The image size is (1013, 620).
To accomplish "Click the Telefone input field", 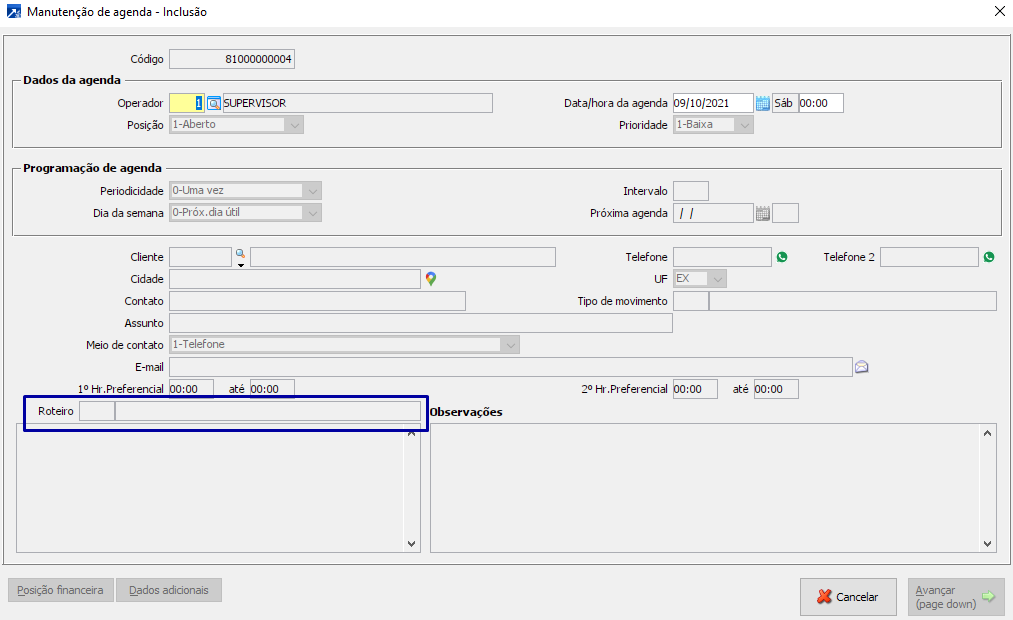I will point(722,256).
